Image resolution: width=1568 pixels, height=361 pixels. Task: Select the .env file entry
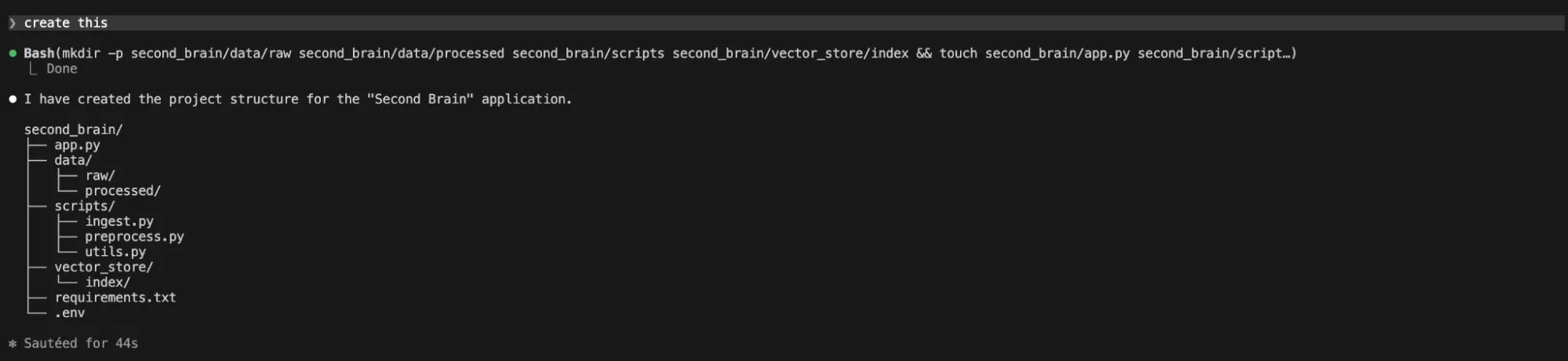70,313
